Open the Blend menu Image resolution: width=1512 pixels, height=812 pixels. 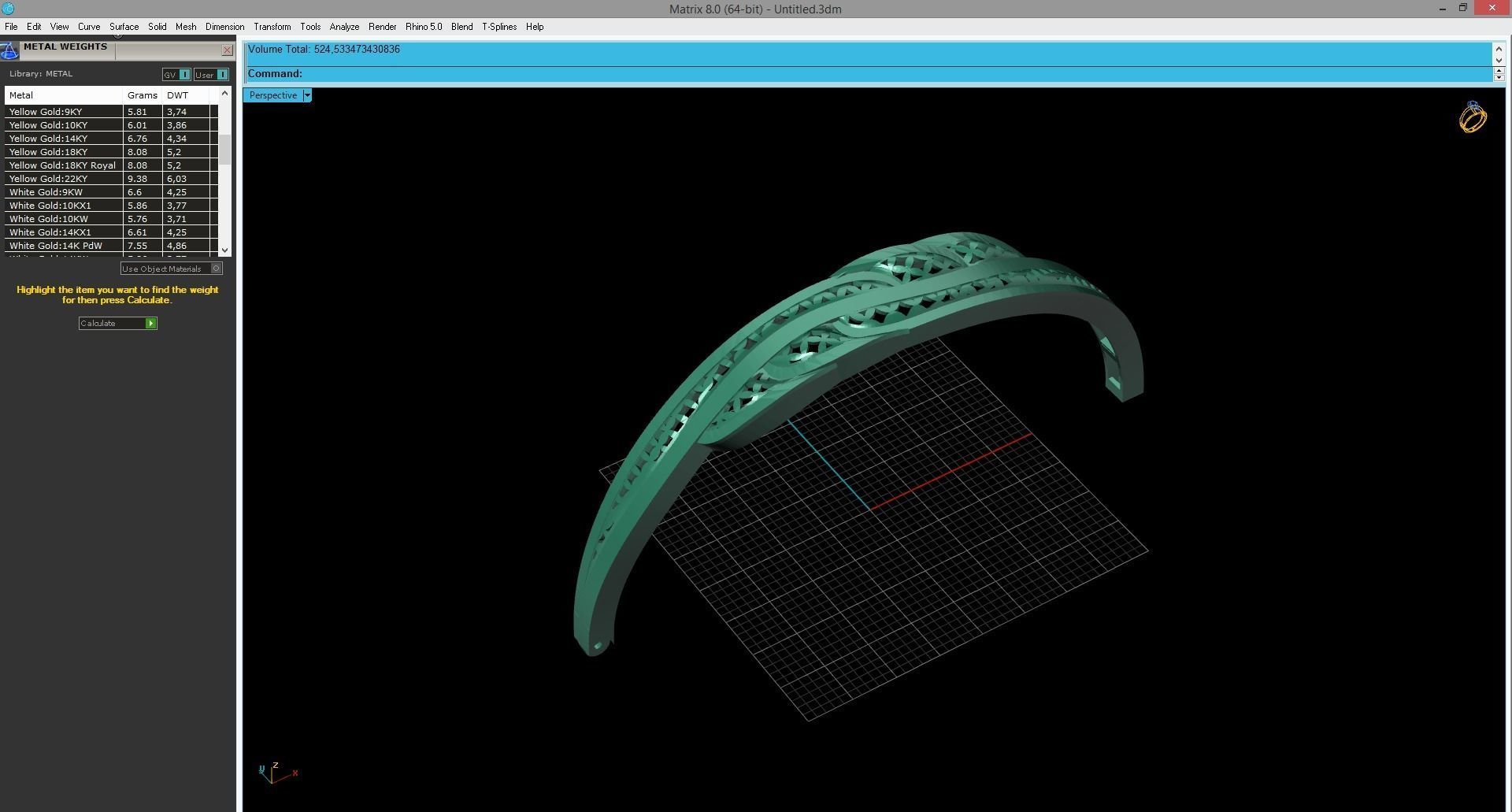coord(461,27)
